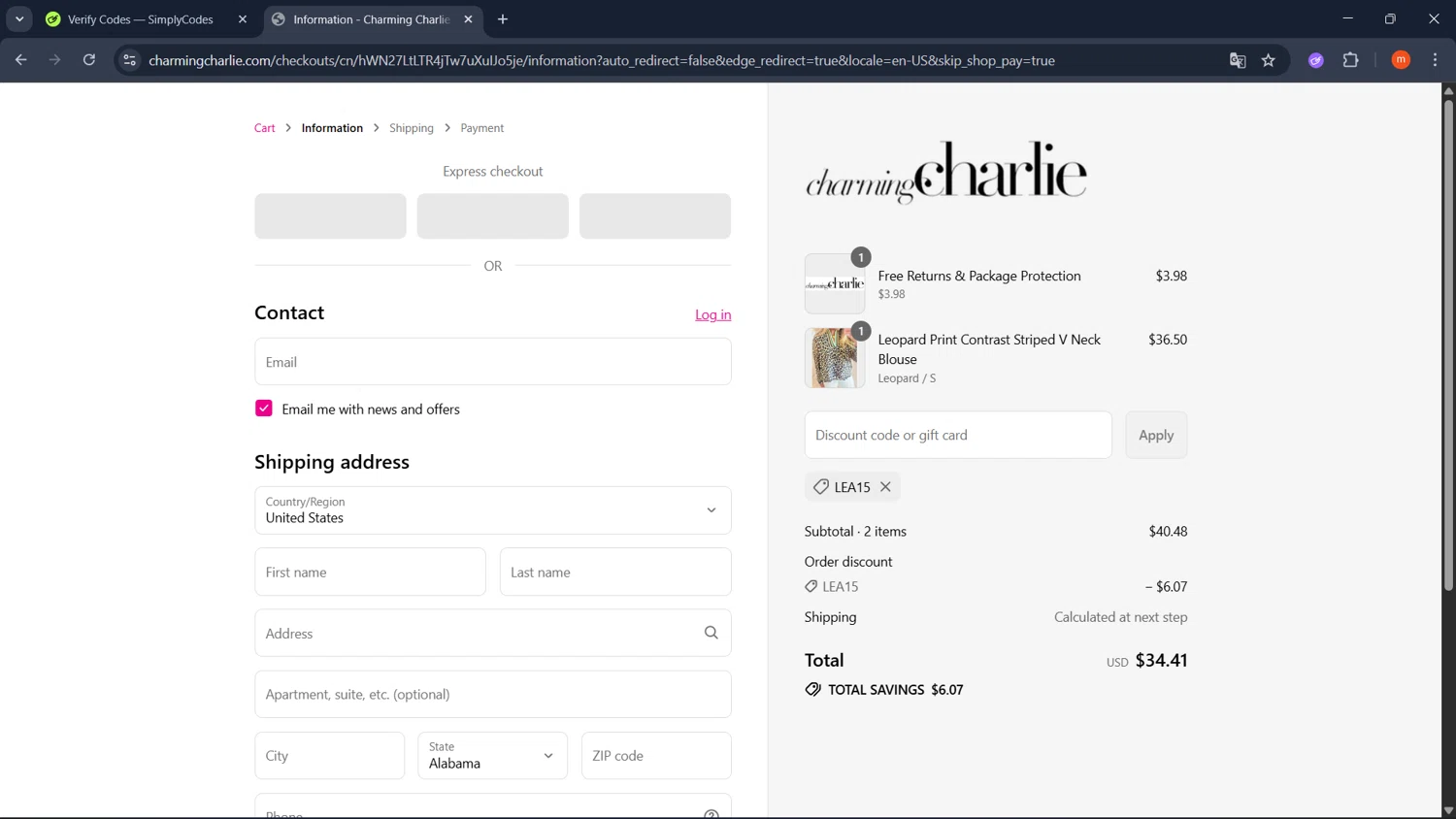Focus the Discount code or gift card field
The image size is (1456, 819).
958,435
